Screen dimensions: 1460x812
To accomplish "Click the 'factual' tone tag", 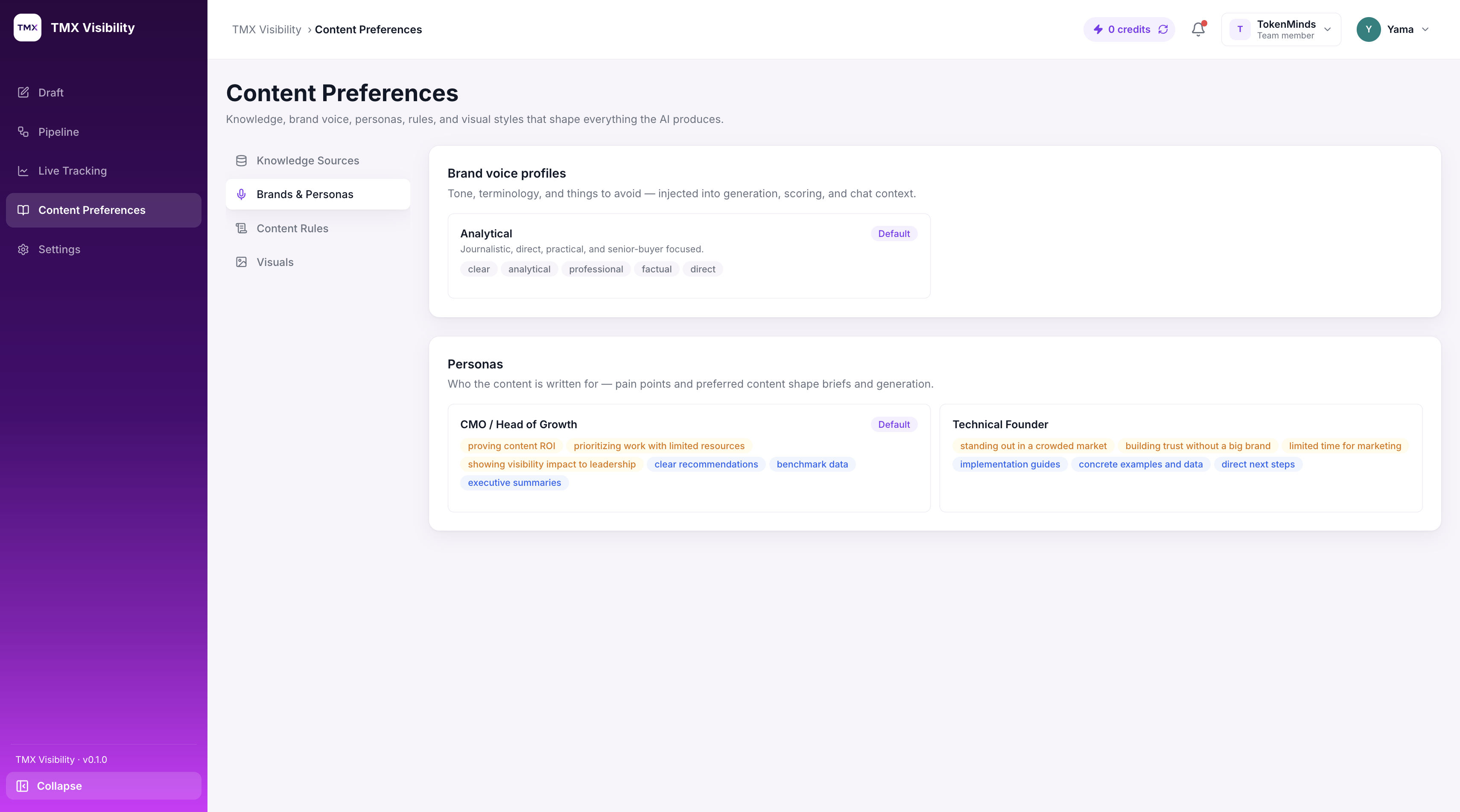I will [656, 269].
